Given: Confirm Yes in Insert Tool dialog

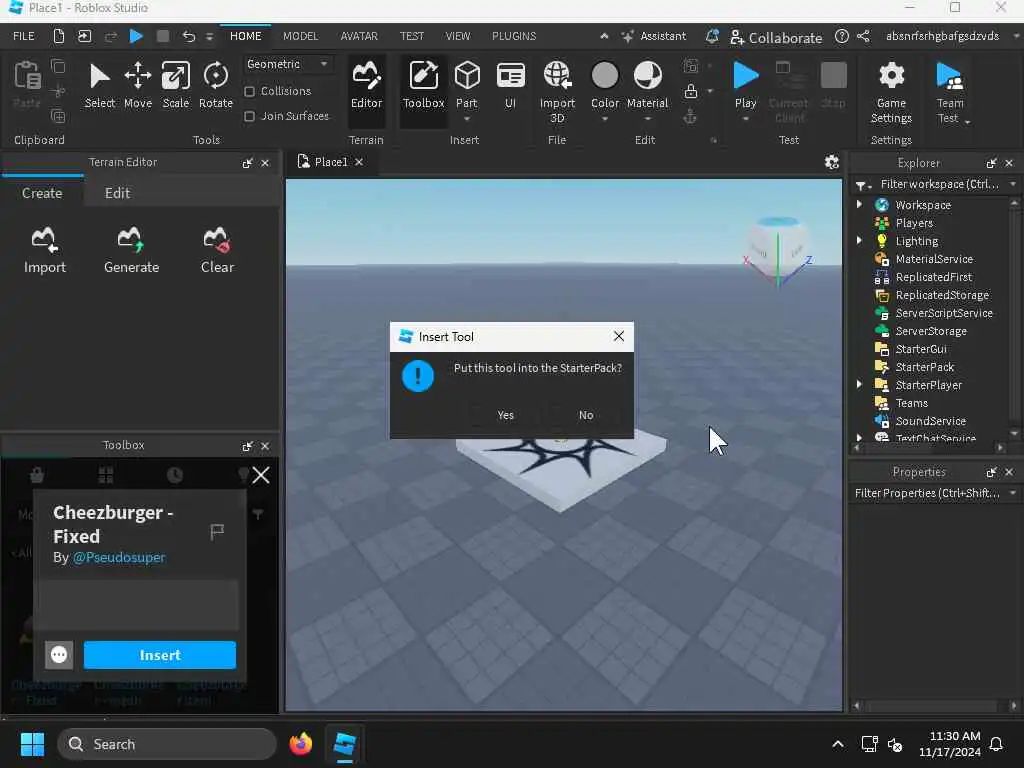Looking at the screenshot, I should tap(505, 415).
